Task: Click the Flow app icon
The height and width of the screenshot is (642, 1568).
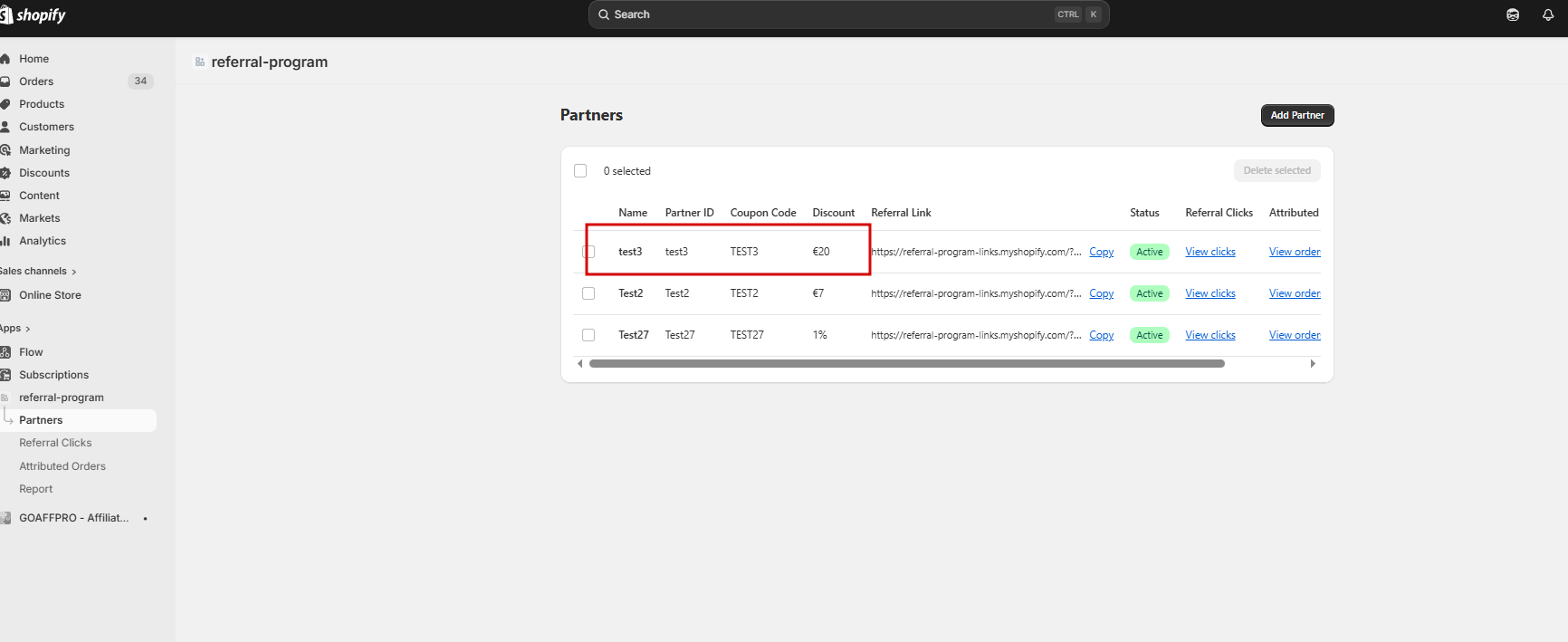Action: [5, 352]
